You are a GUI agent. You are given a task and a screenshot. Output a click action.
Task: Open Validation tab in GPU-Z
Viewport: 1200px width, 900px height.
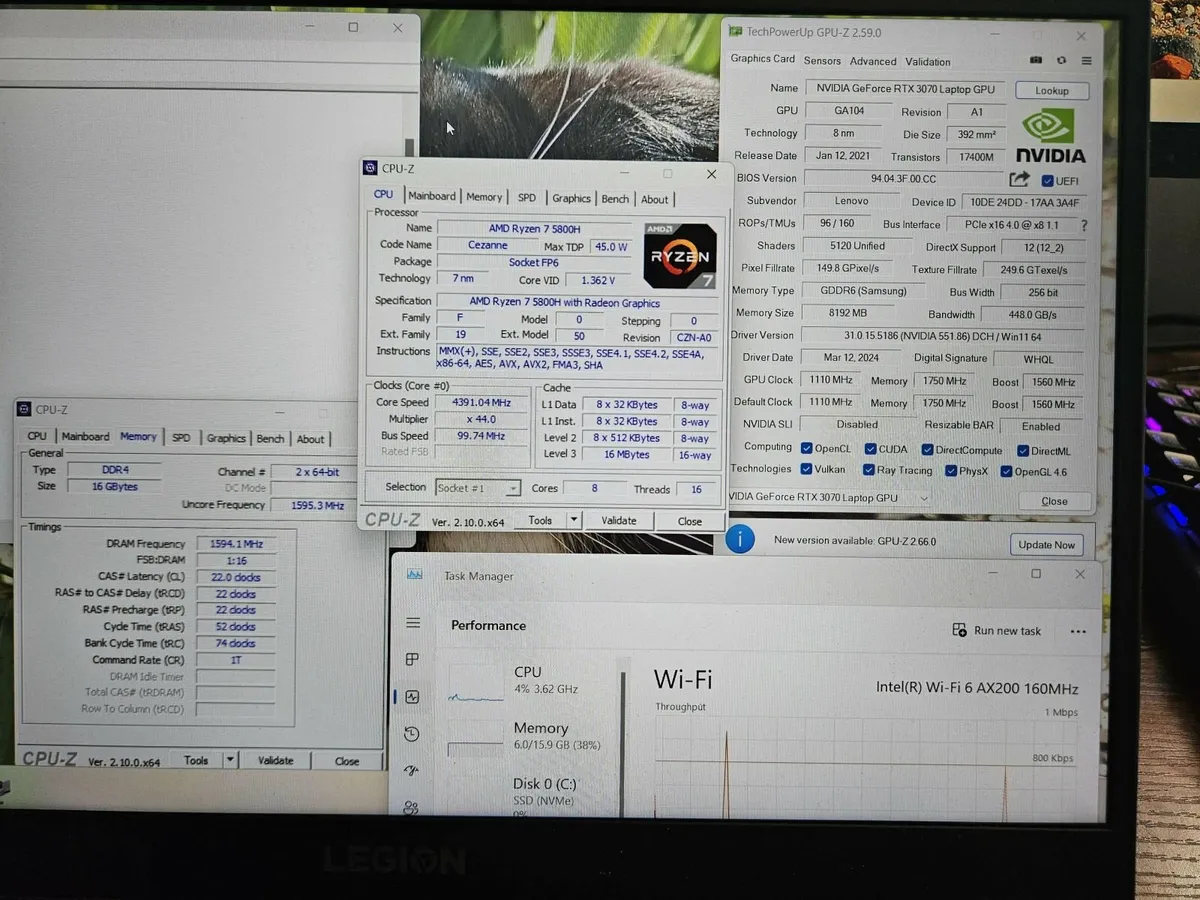click(x=928, y=62)
